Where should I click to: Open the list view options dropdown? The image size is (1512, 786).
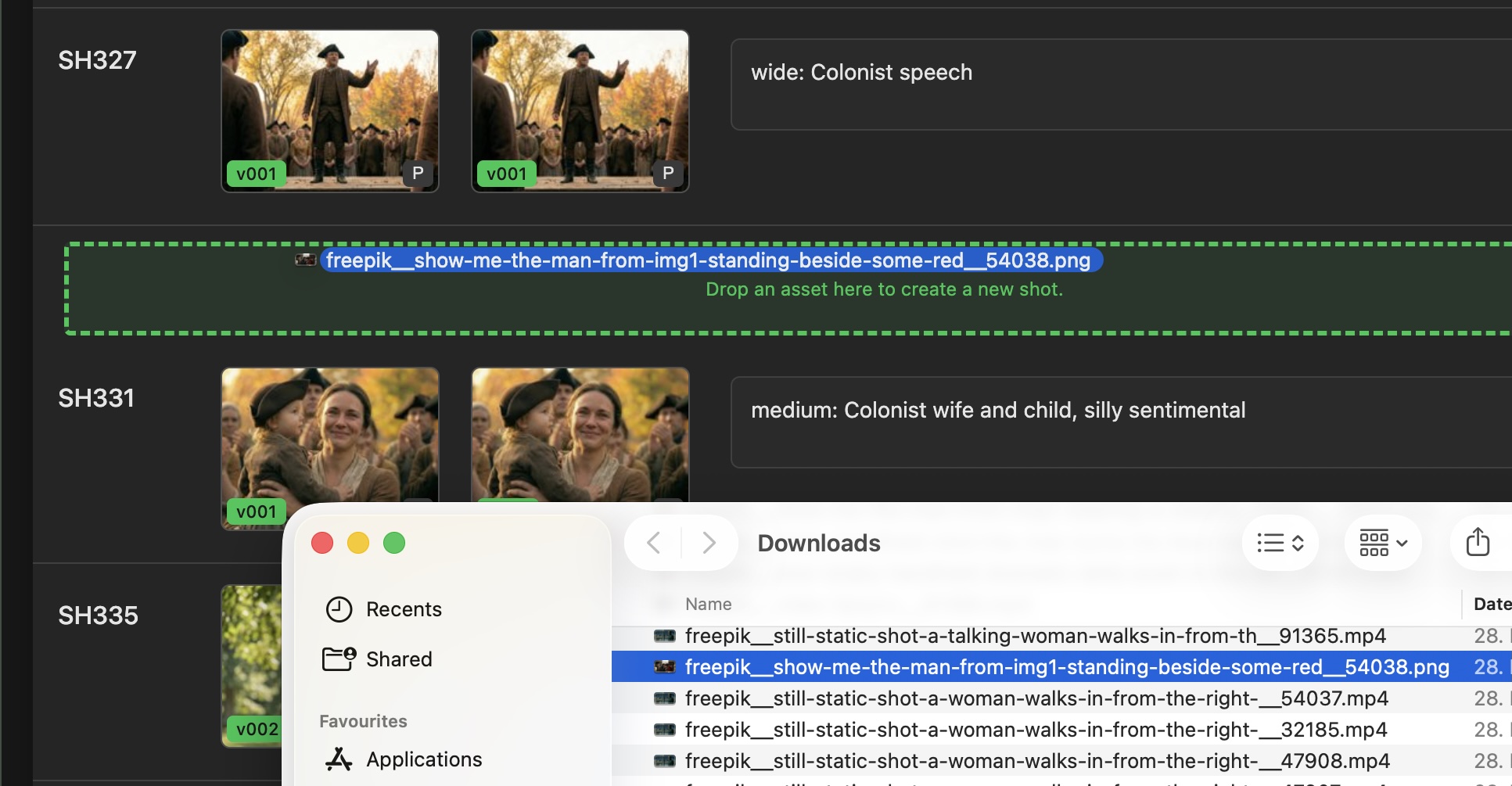(x=1280, y=542)
